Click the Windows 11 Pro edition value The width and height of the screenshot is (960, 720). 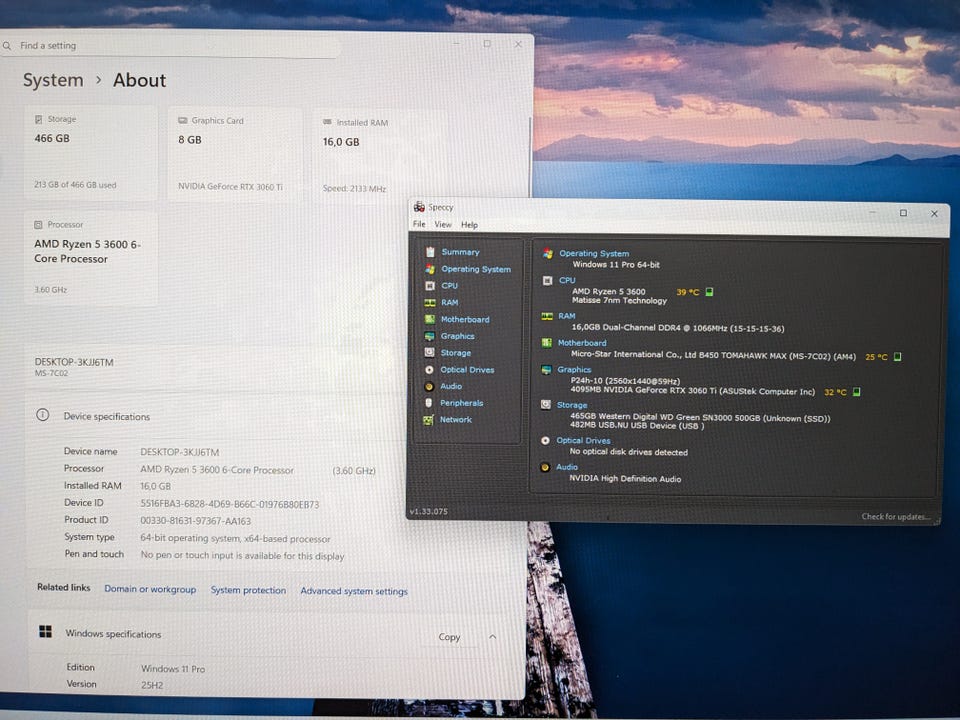(173, 669)
